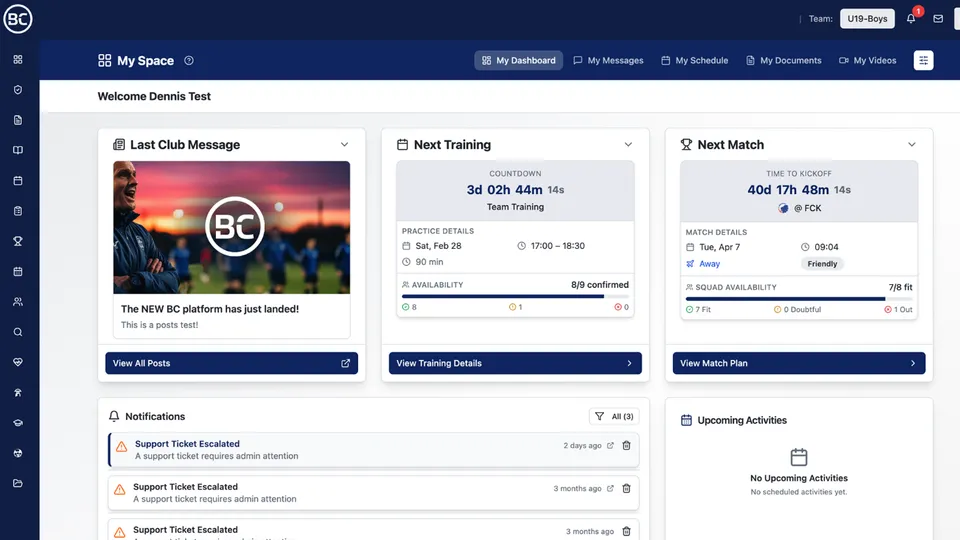Open the club message photo thumbnail
This screenshot has width=960, height=540.
[x=231, y=227]
